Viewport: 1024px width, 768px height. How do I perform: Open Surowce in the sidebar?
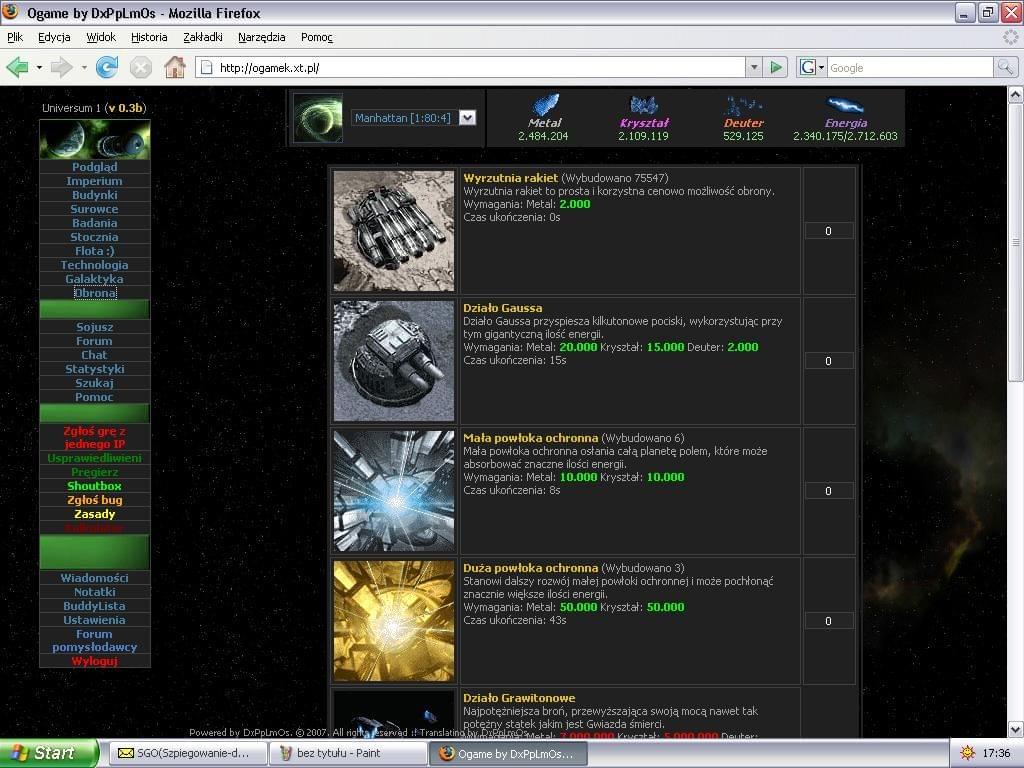[x=95, y=209]
